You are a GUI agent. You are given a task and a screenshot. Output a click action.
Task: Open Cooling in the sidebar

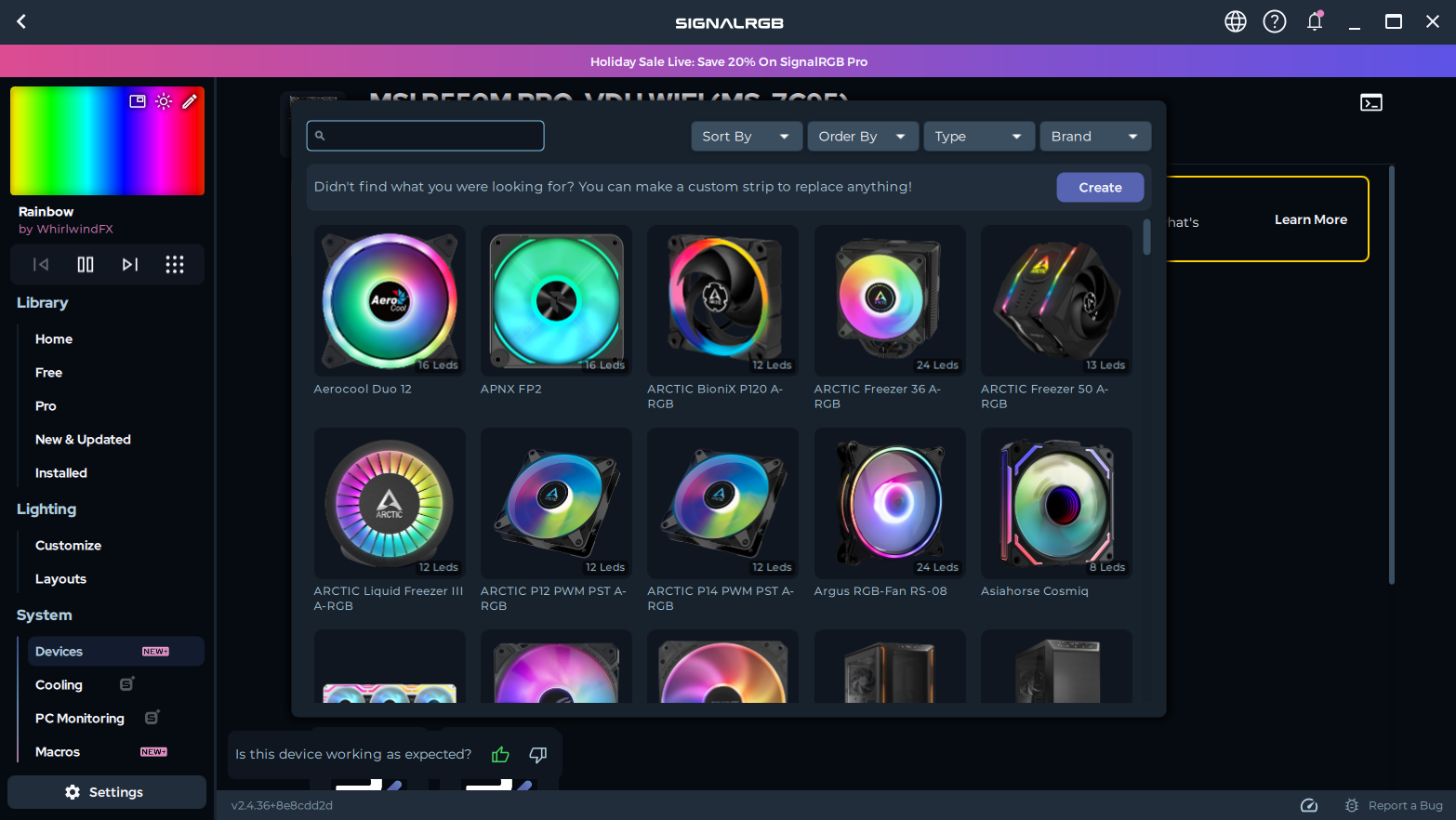(x=59, y=685)
